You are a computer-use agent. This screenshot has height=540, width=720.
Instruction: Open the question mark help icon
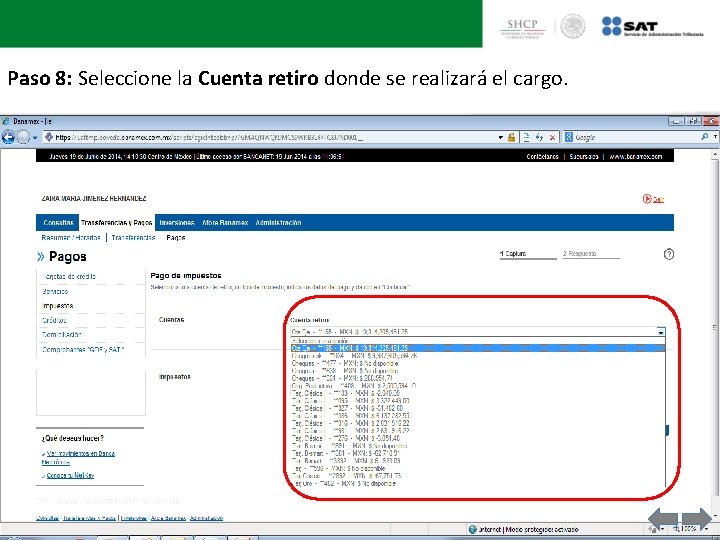[x=669, y=254]
